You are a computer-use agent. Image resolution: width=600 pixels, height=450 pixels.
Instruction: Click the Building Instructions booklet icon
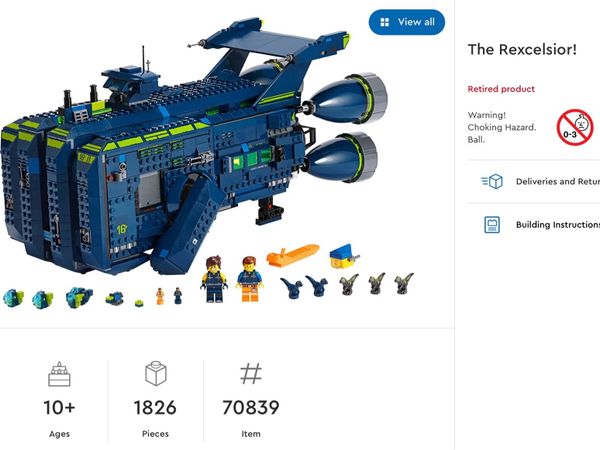(x=492, y=224)
